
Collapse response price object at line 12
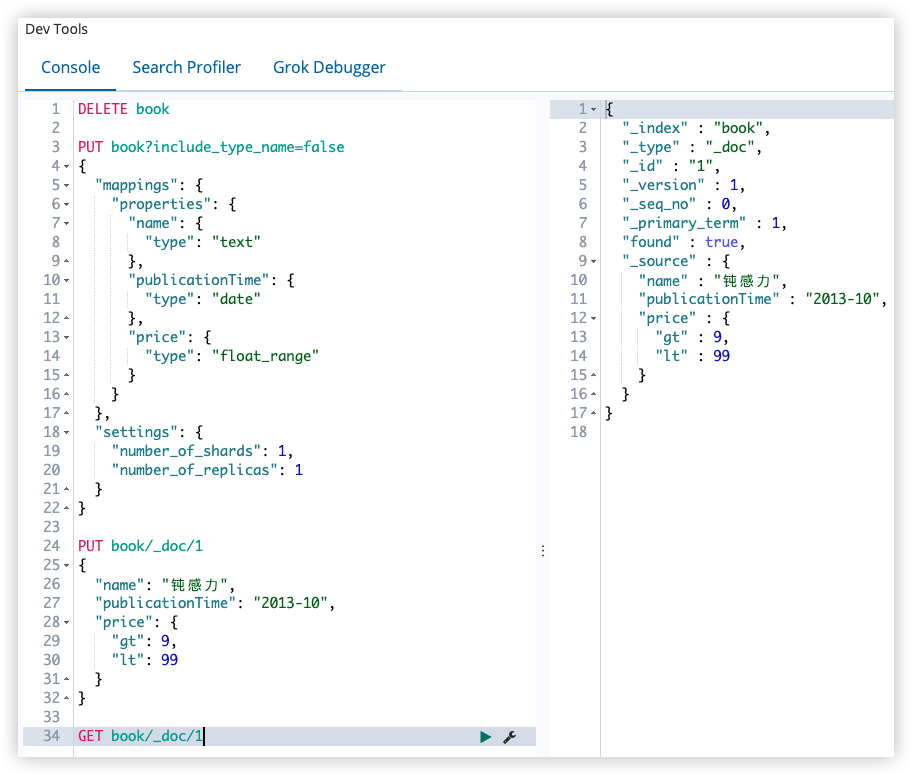coord(593,319)
